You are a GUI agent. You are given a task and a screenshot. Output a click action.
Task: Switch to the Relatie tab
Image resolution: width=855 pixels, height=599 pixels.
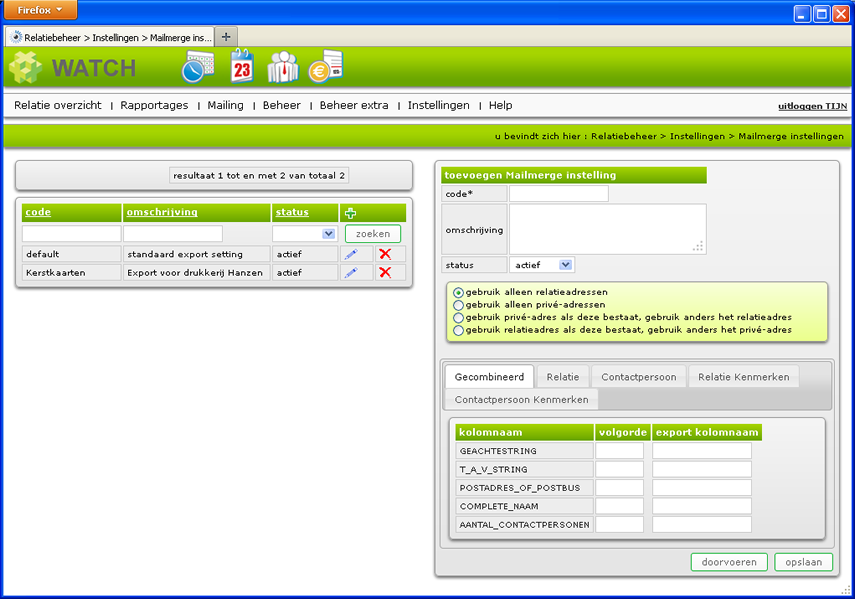563,377
